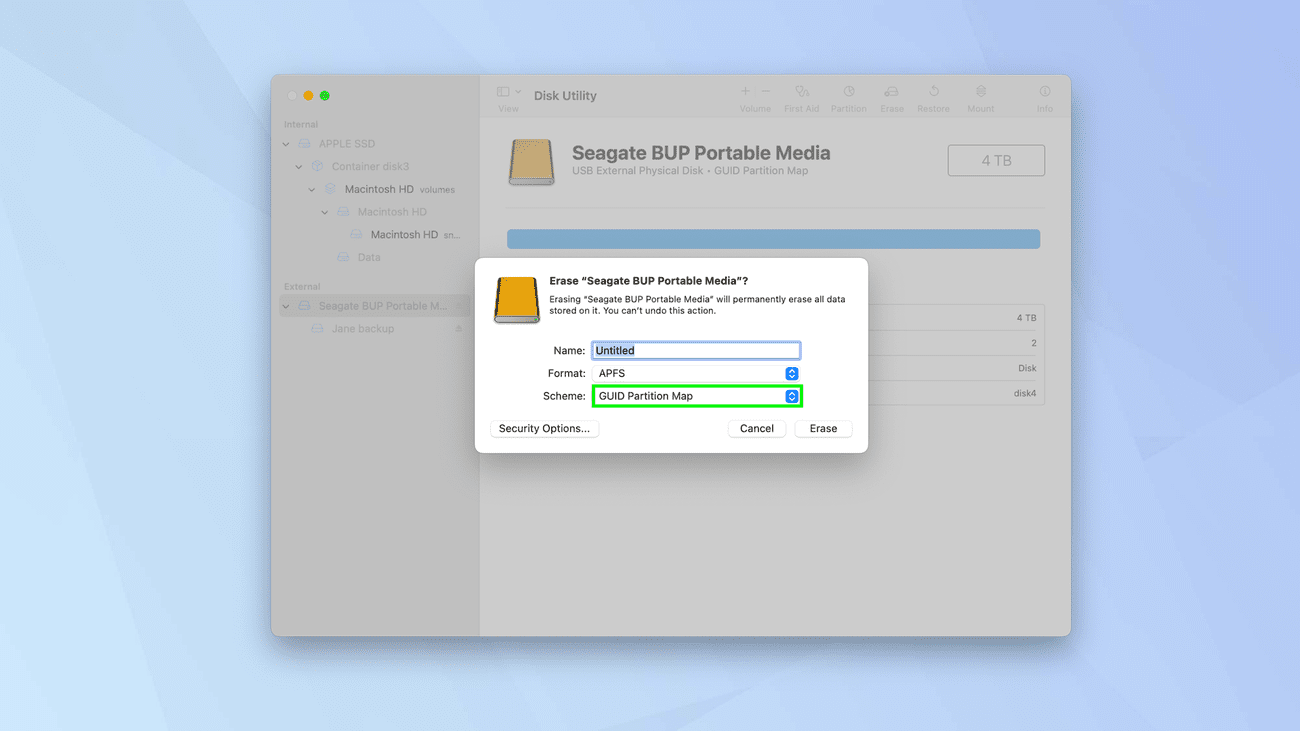
Task: Eject Jane backup using eject icon
Action: (x=459, y=329)
